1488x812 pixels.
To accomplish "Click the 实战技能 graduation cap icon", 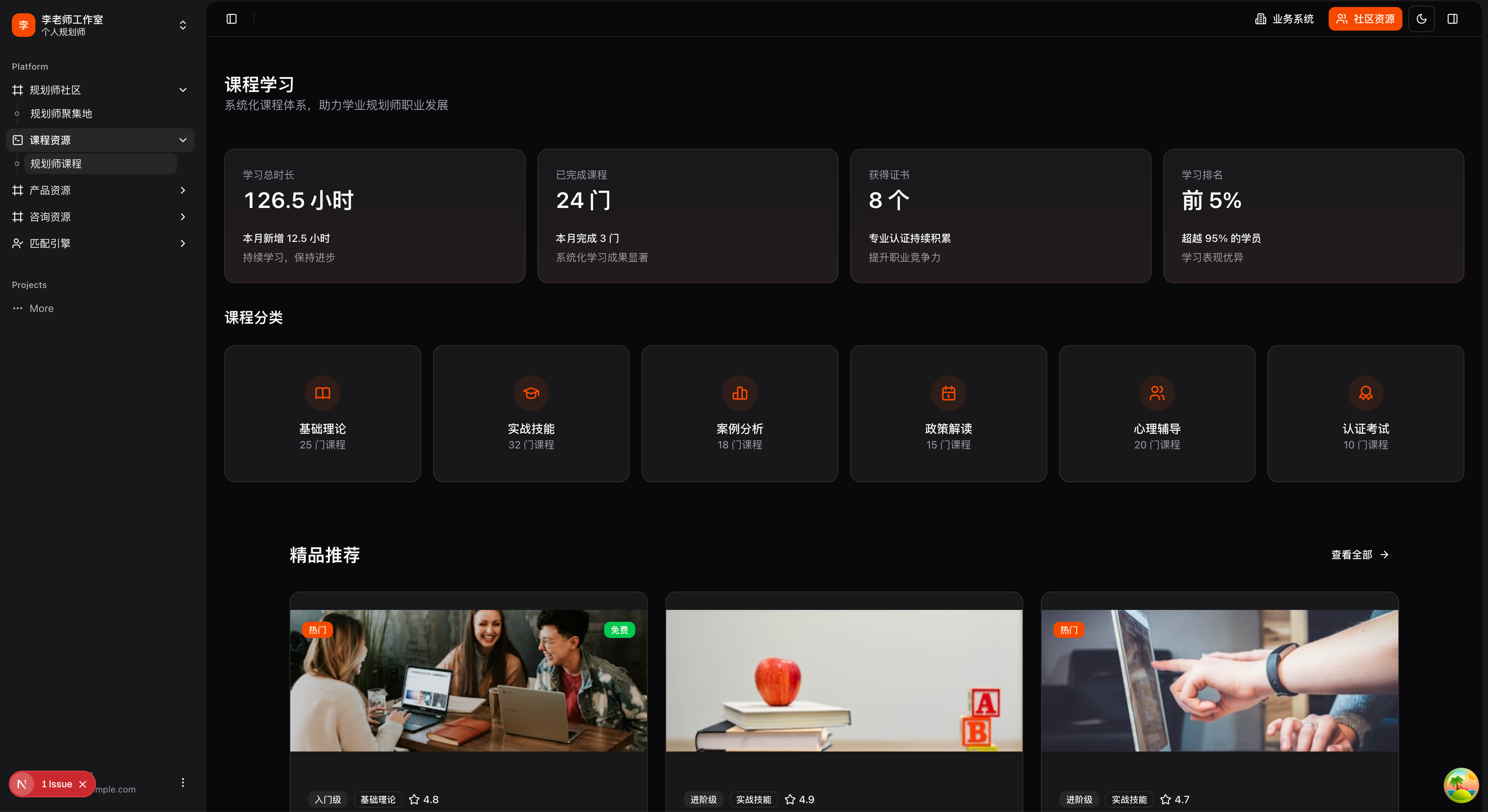I will coord(531,393).
